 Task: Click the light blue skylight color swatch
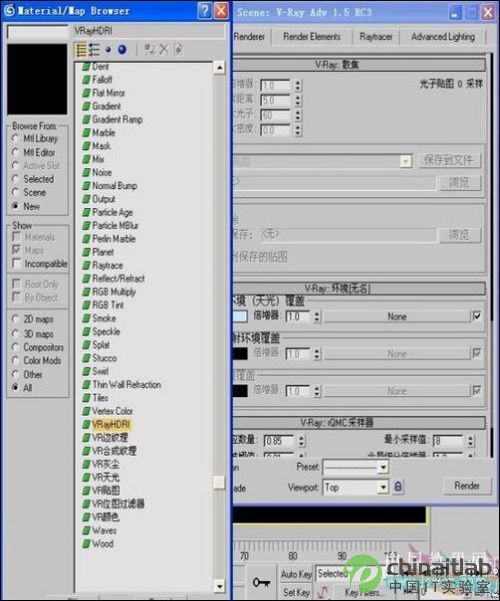tap(240, 317)
